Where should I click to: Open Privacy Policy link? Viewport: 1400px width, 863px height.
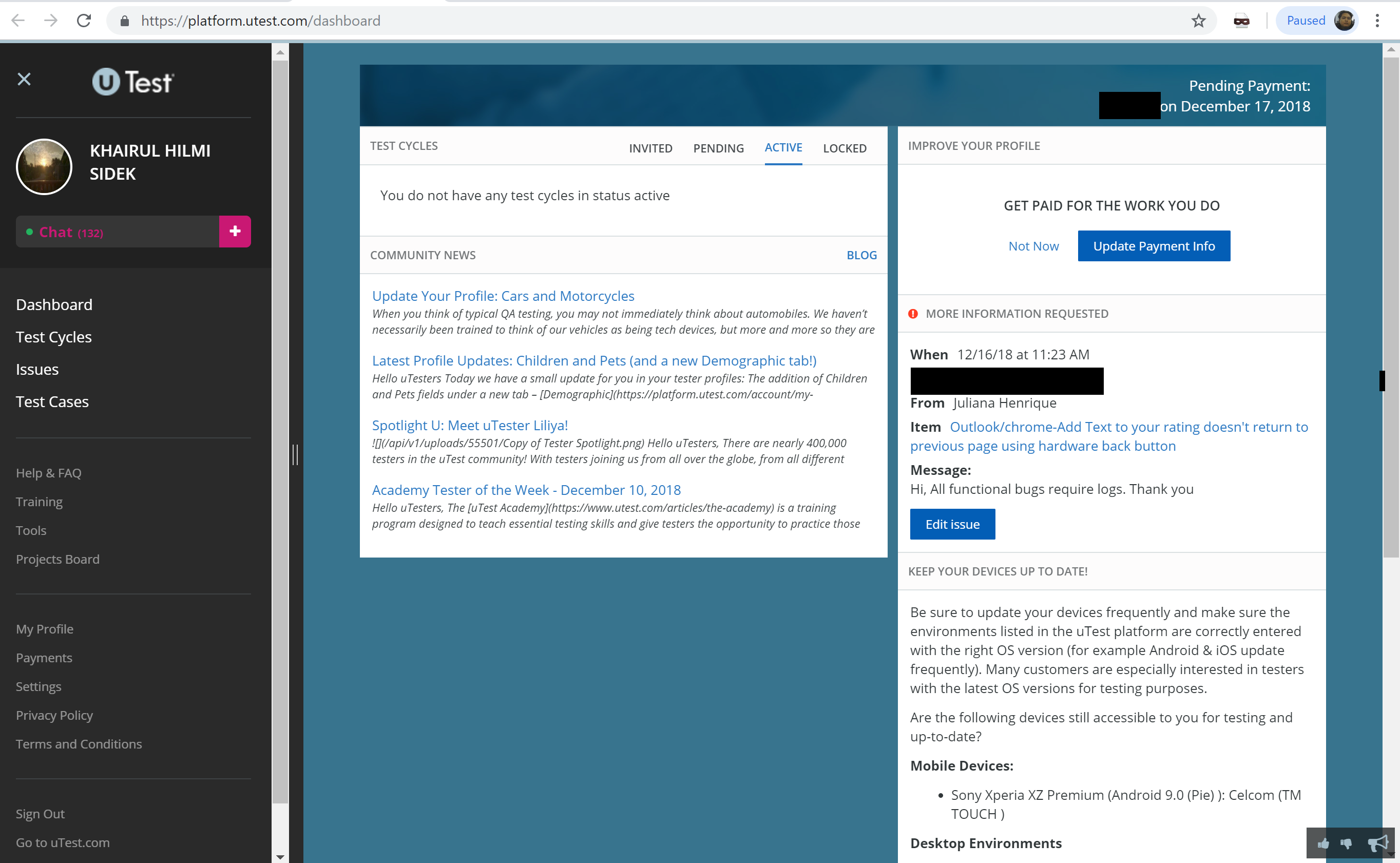(54, 715)
